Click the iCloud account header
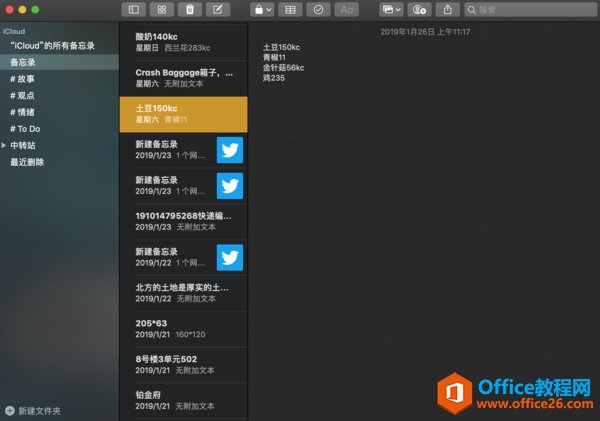600x421 pixels. (14, 31)
